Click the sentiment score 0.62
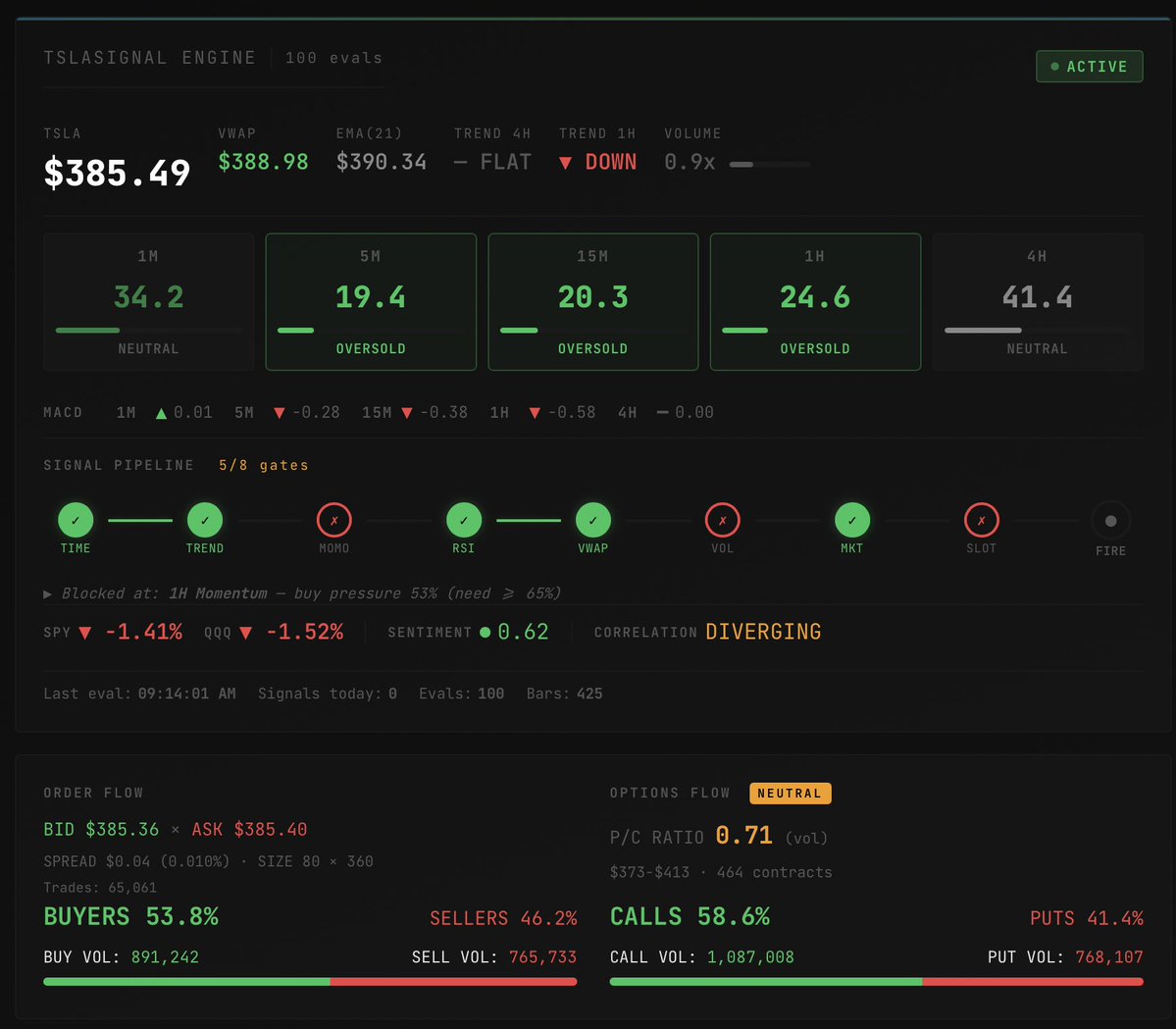The height and width of the screenshot is (1029, 1176). [523, 633]
